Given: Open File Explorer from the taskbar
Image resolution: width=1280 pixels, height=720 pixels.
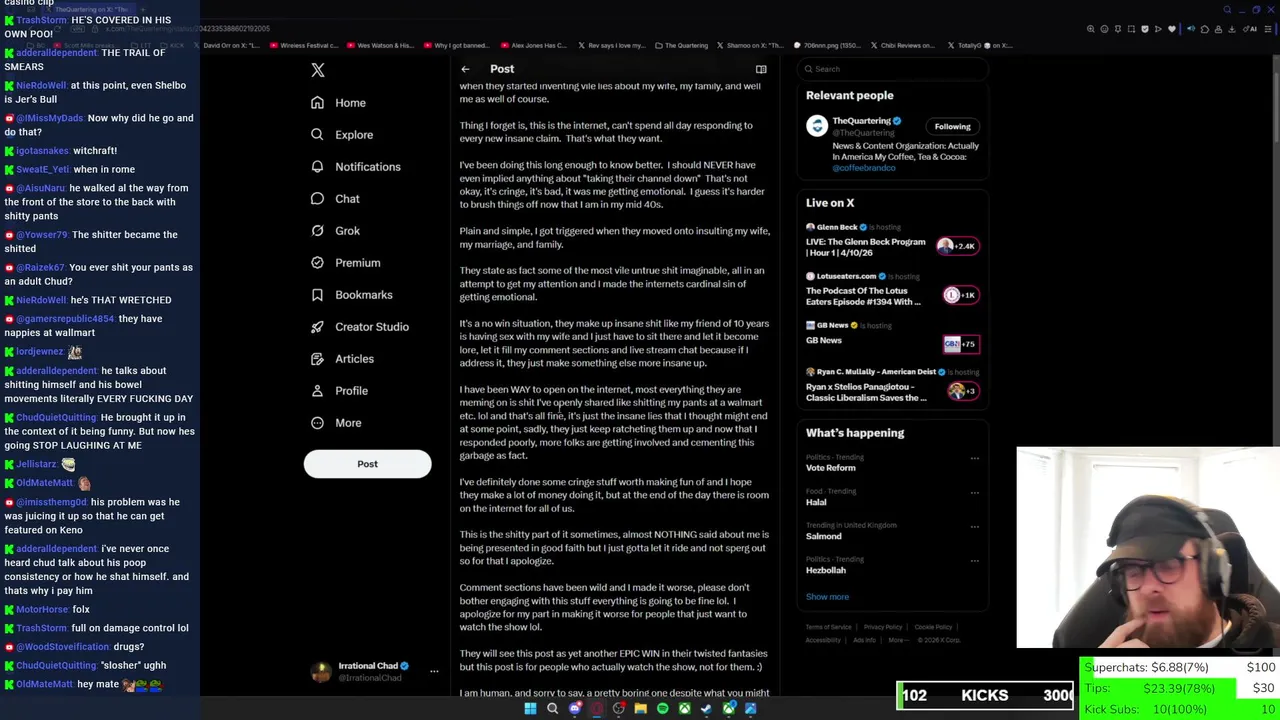Looking at the screenshot, I should [x=641, y=709].
